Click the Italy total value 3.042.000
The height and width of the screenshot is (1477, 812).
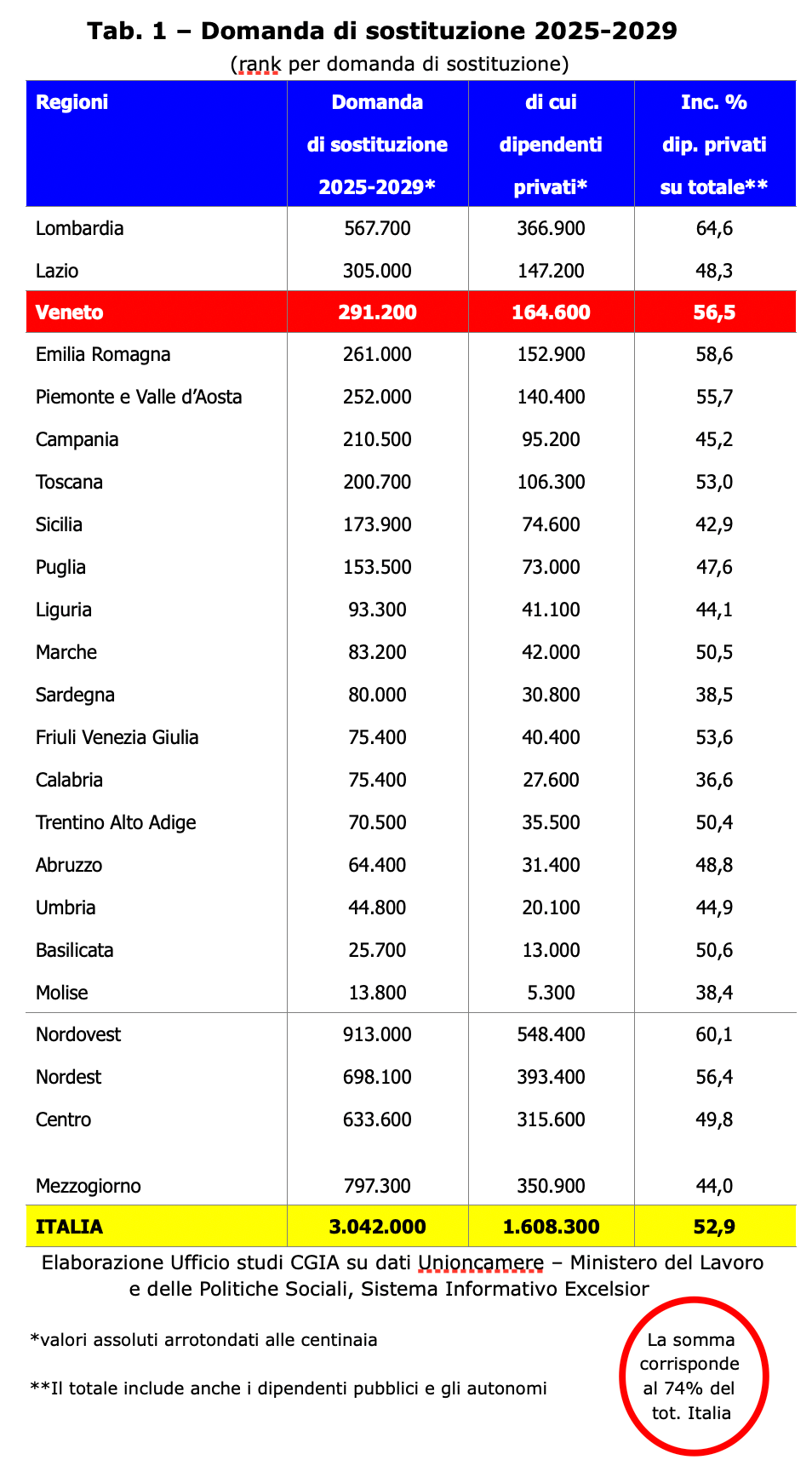(x=377, y=1227)
